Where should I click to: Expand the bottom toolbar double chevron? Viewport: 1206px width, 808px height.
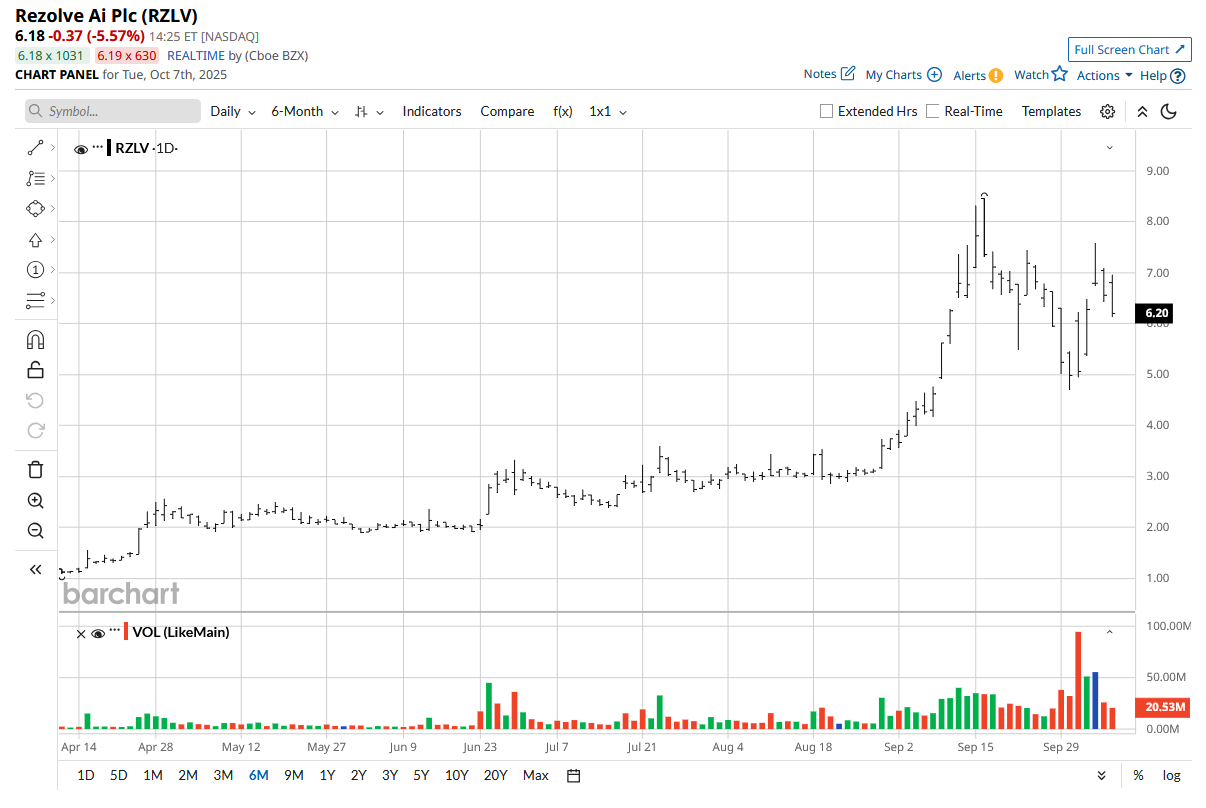pyautogui.click(x=1101, y=775)
